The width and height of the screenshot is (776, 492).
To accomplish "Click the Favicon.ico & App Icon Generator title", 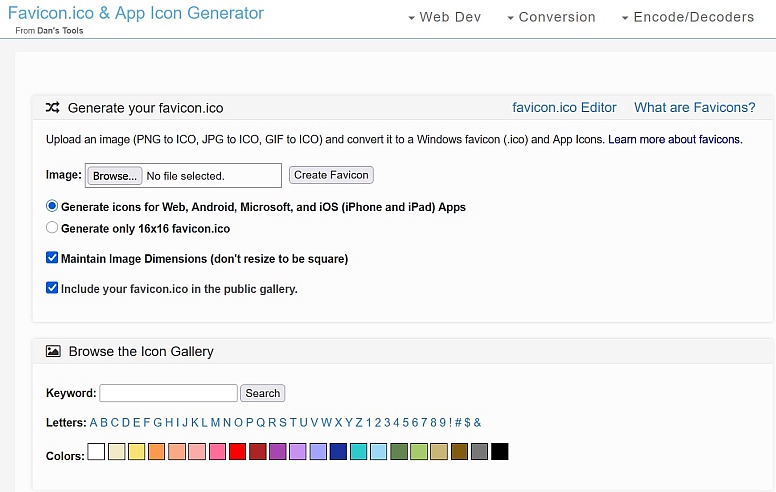I will coord(136,13).
